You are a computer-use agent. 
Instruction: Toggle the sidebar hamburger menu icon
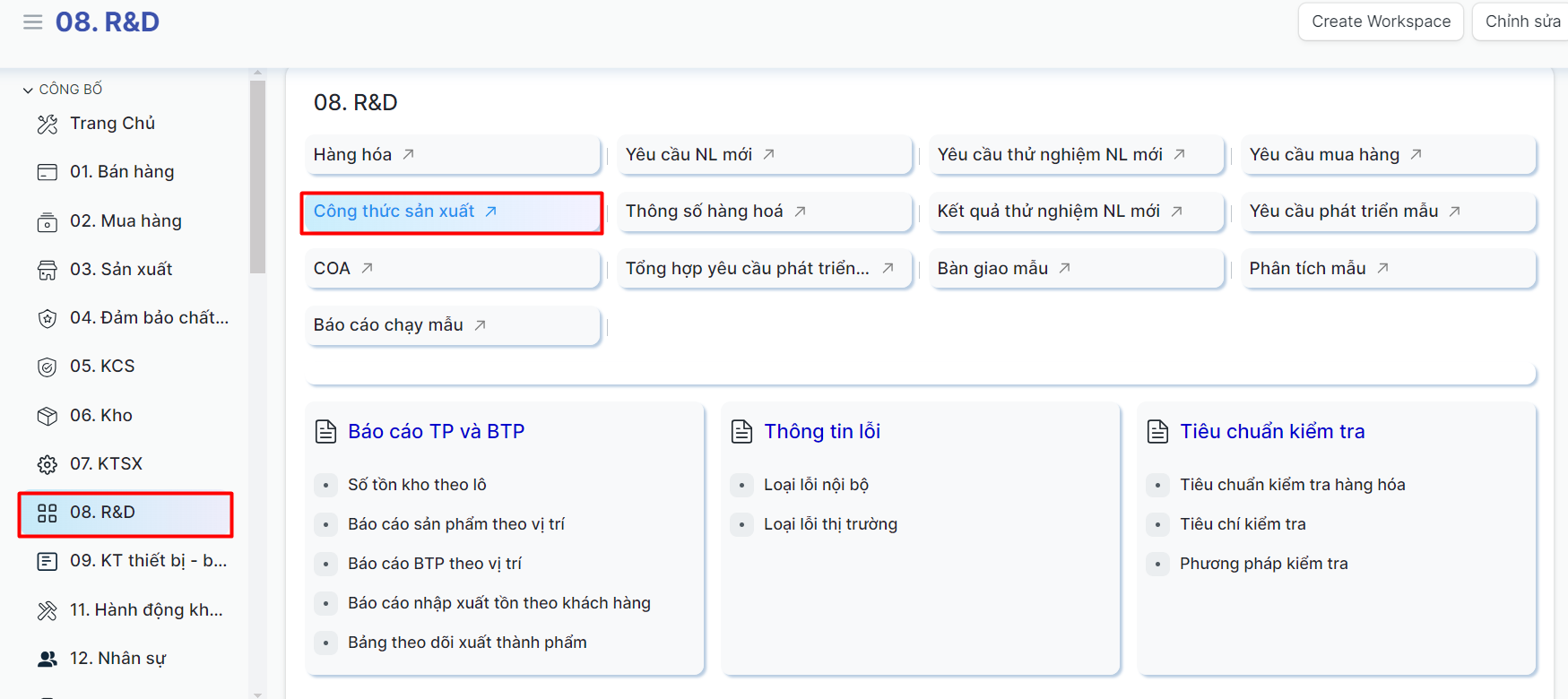coord(33,22)
